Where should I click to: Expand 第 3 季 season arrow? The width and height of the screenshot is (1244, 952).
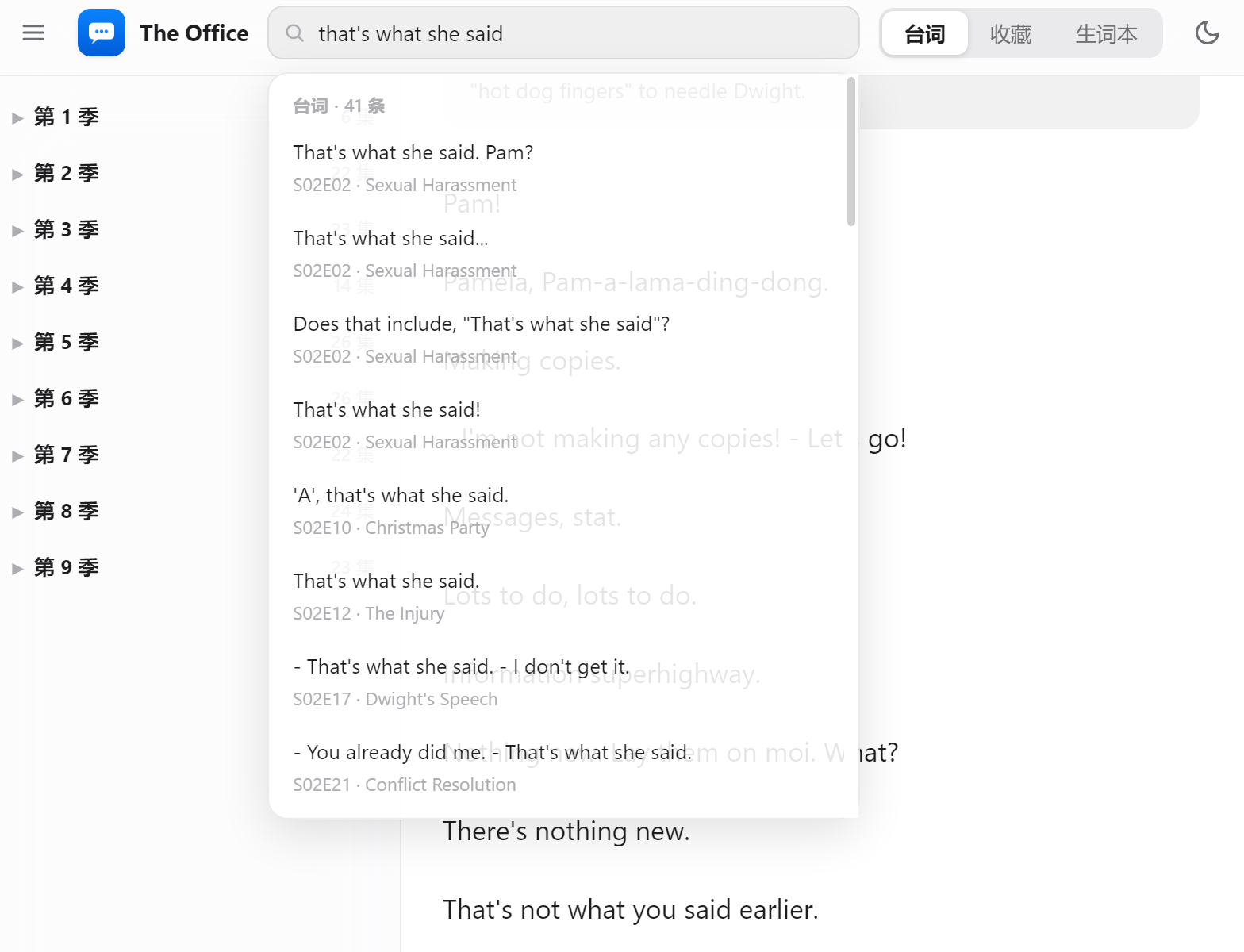17,231
